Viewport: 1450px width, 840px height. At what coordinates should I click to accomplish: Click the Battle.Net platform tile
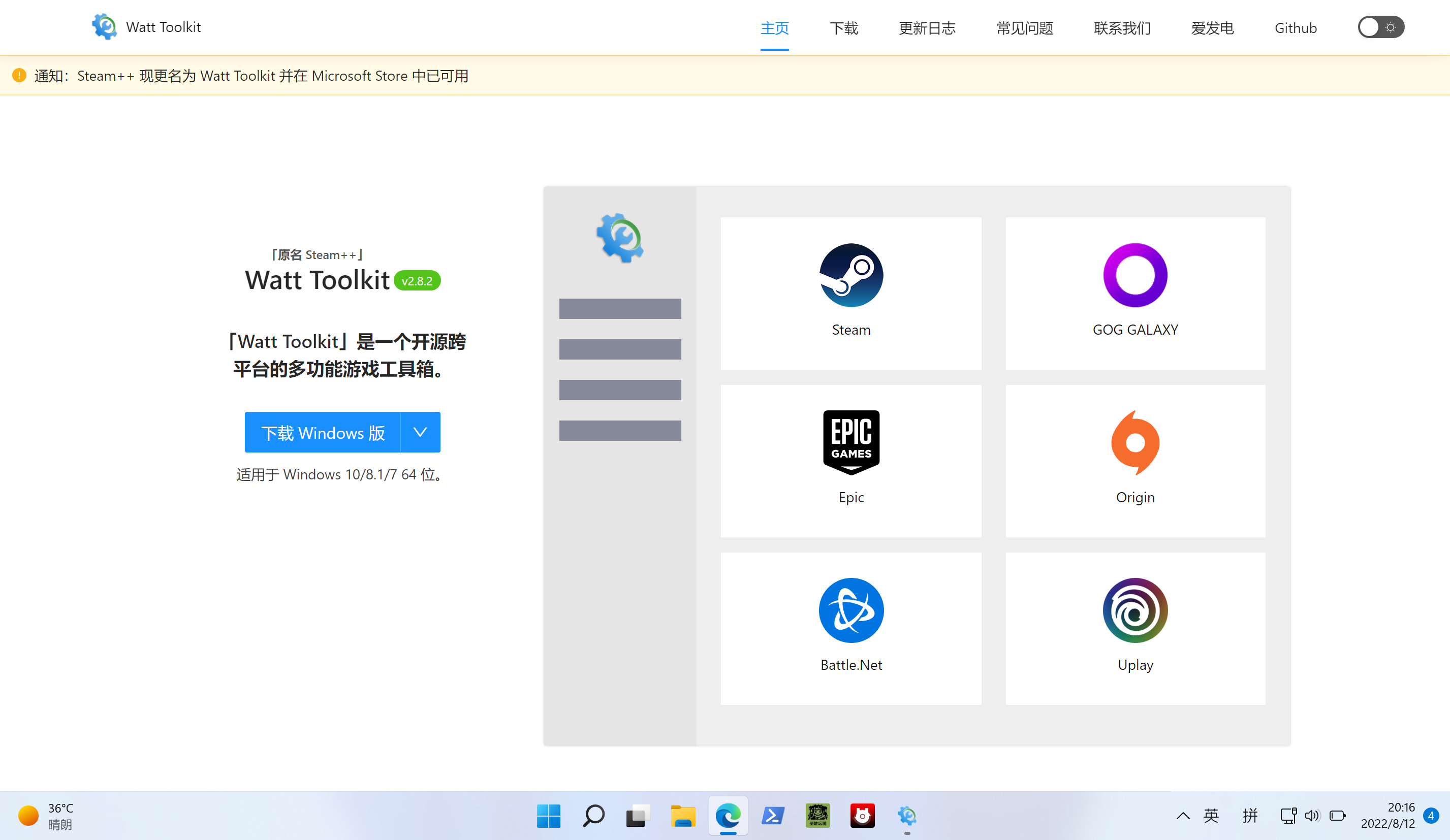pos(850,627)
